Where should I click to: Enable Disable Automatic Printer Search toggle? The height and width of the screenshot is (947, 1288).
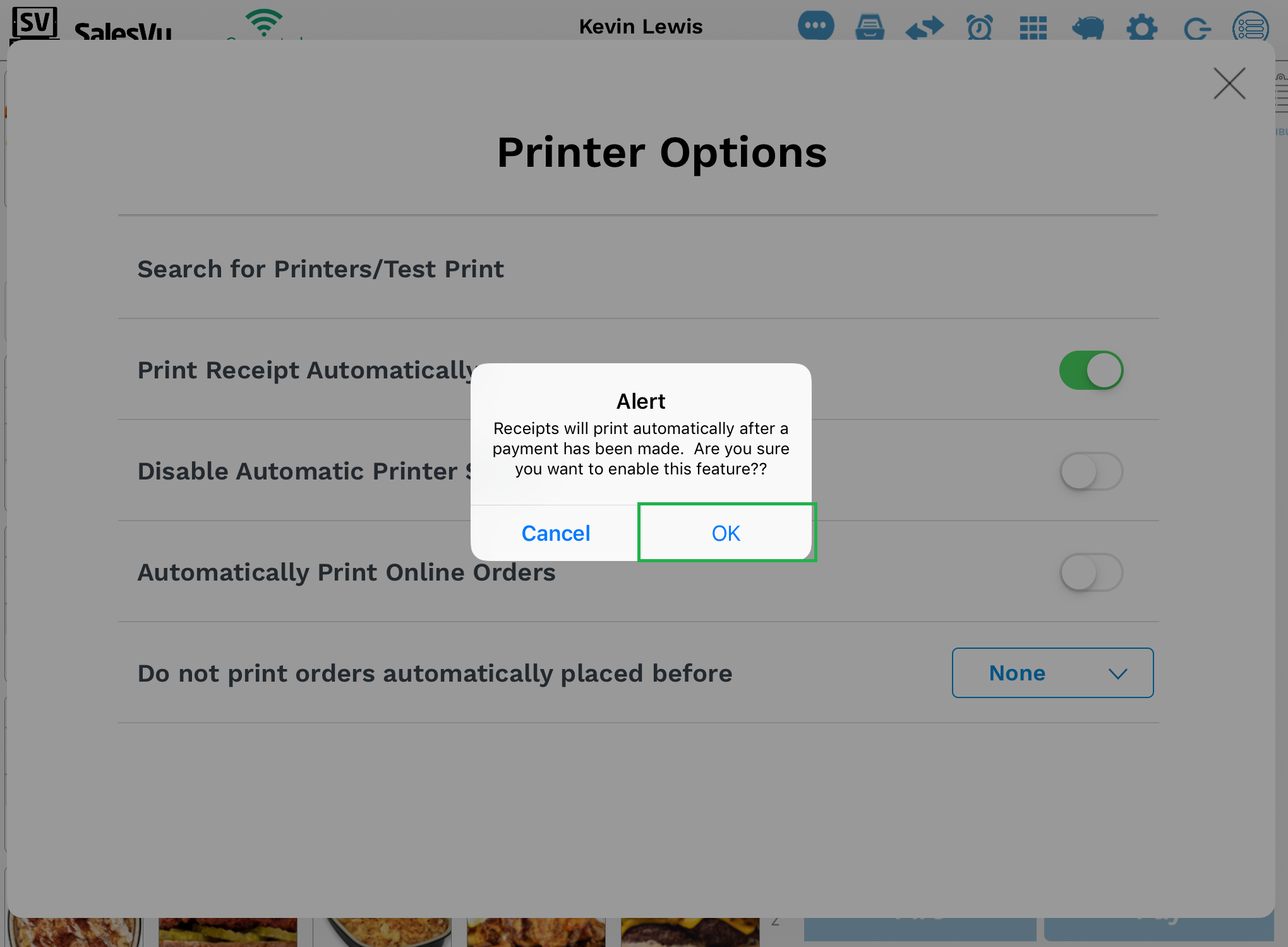1091,471
